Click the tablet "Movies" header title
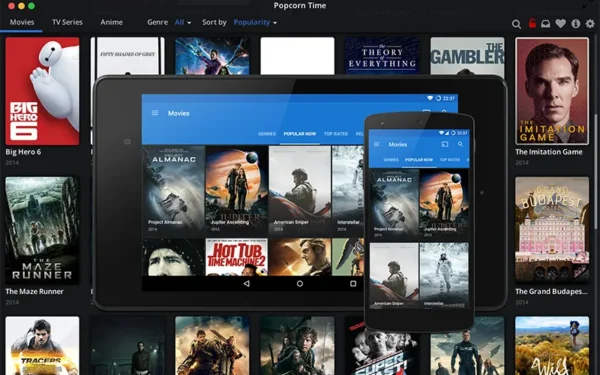Screen dimensions: 600x375 coord(179,113)
